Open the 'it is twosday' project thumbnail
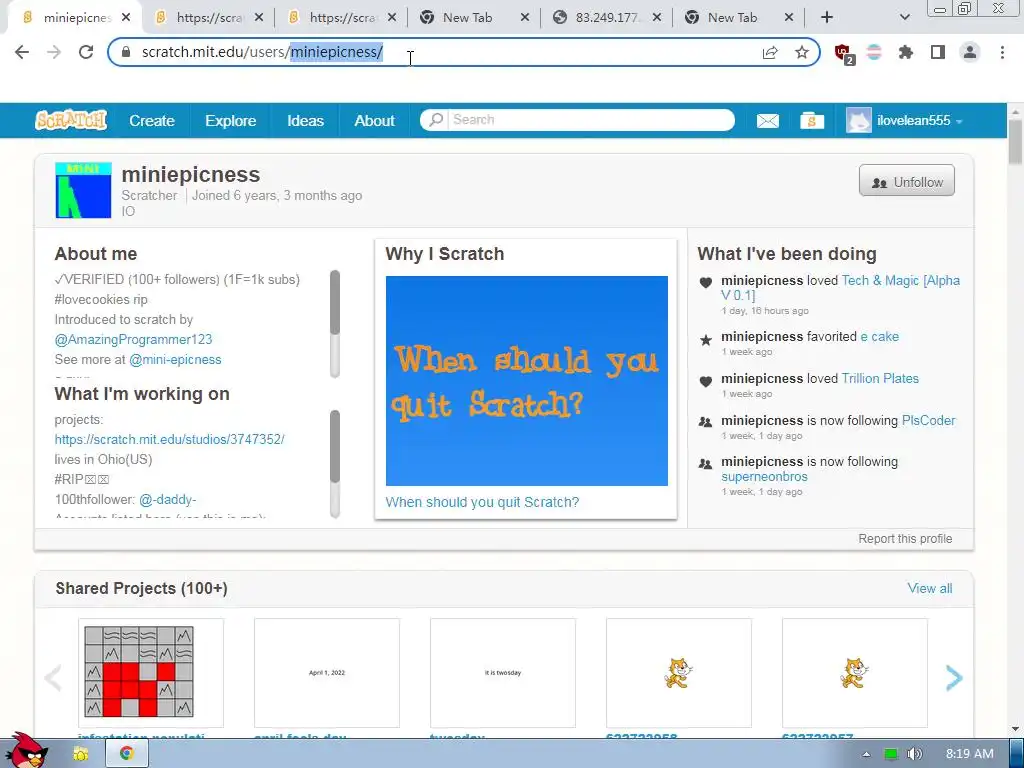The width and height of the screenshot is (1024, 768). click(503, 673)
